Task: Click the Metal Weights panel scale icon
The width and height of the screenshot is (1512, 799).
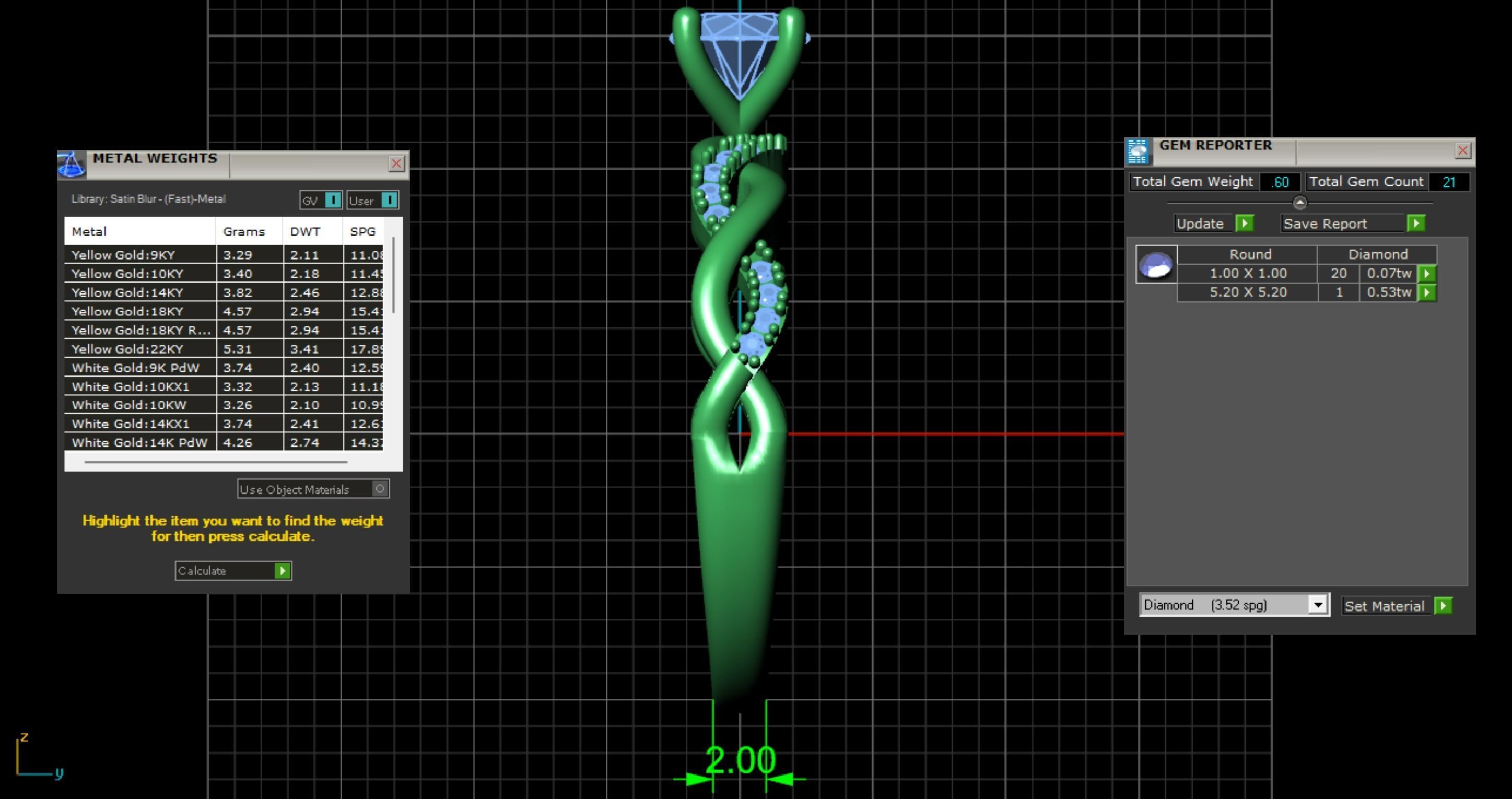Action: [72, 164]
